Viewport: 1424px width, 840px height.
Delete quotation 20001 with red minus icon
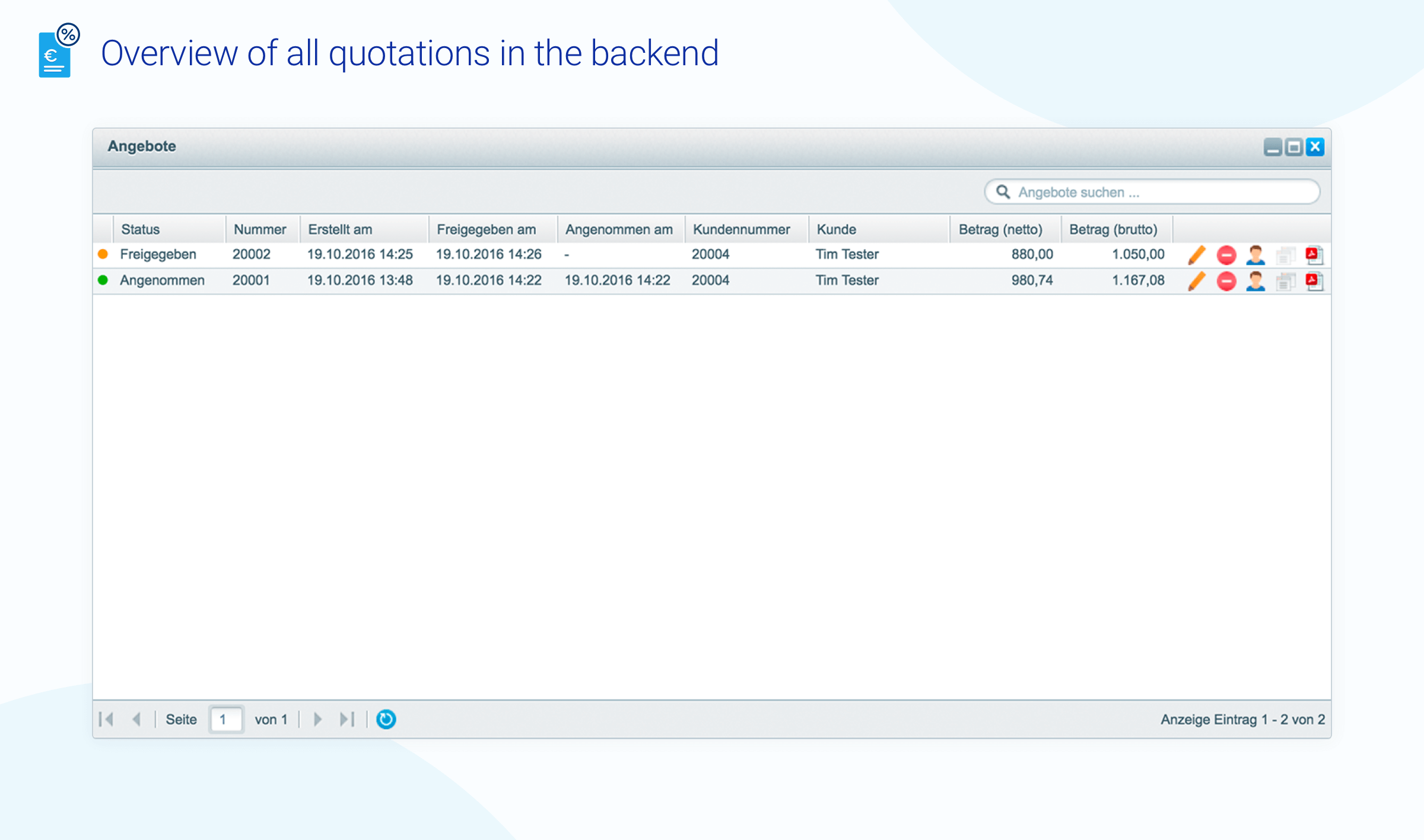tap(1226, 281)
